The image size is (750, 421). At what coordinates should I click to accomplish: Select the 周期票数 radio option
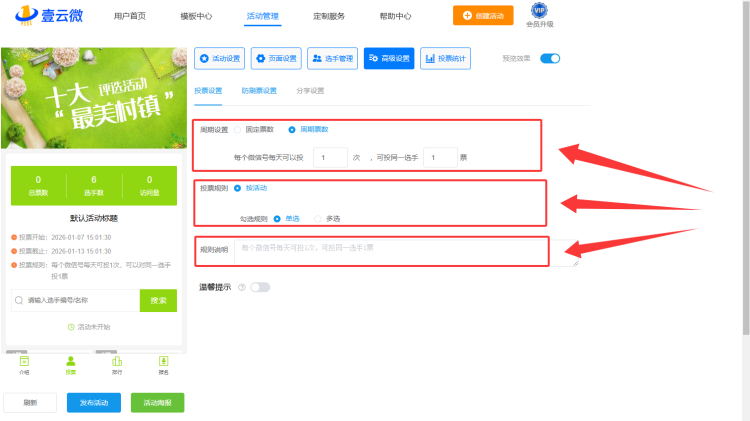pos(292,129)
